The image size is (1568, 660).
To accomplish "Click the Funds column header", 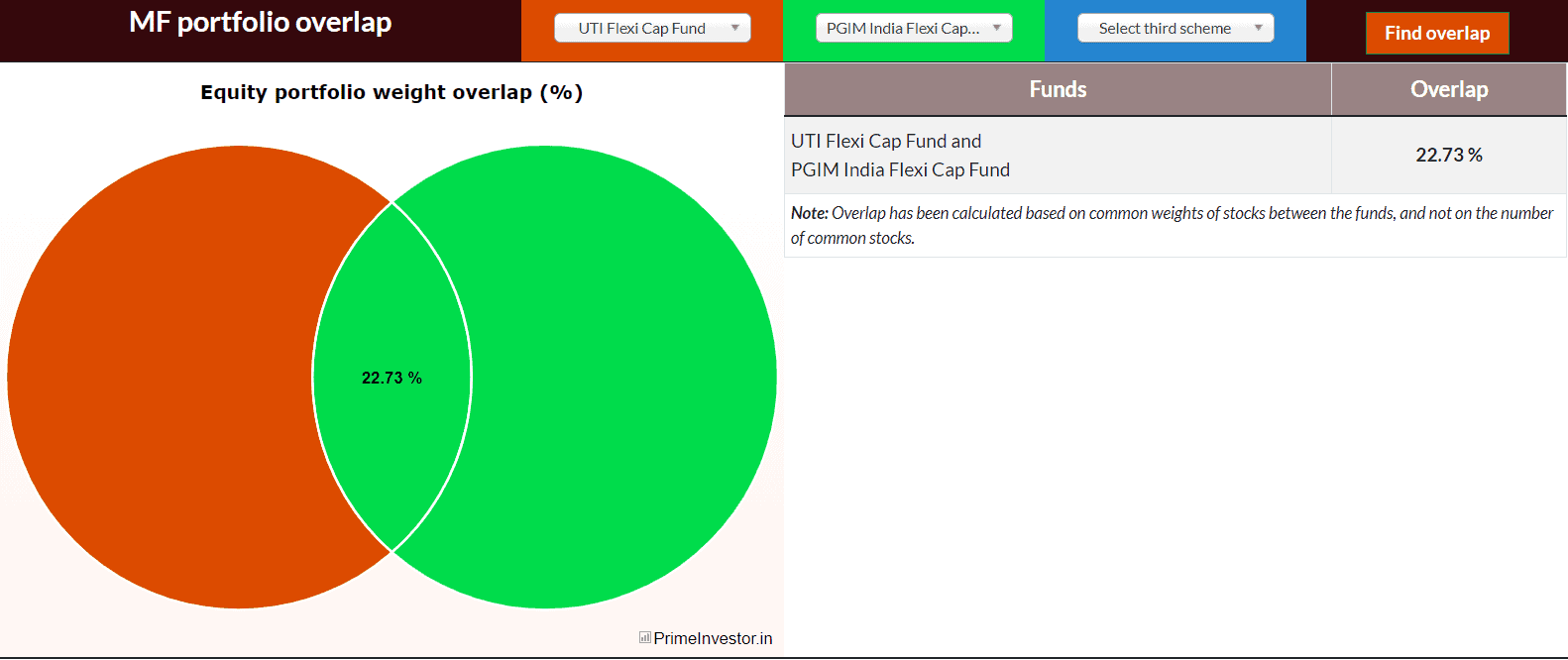I will click(x=1058, y=89).
